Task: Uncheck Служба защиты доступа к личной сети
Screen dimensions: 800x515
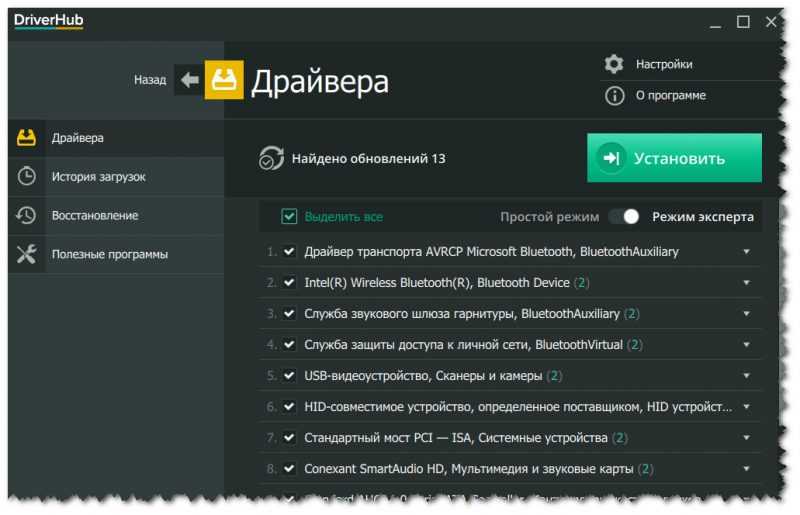Action: (289, 345)
